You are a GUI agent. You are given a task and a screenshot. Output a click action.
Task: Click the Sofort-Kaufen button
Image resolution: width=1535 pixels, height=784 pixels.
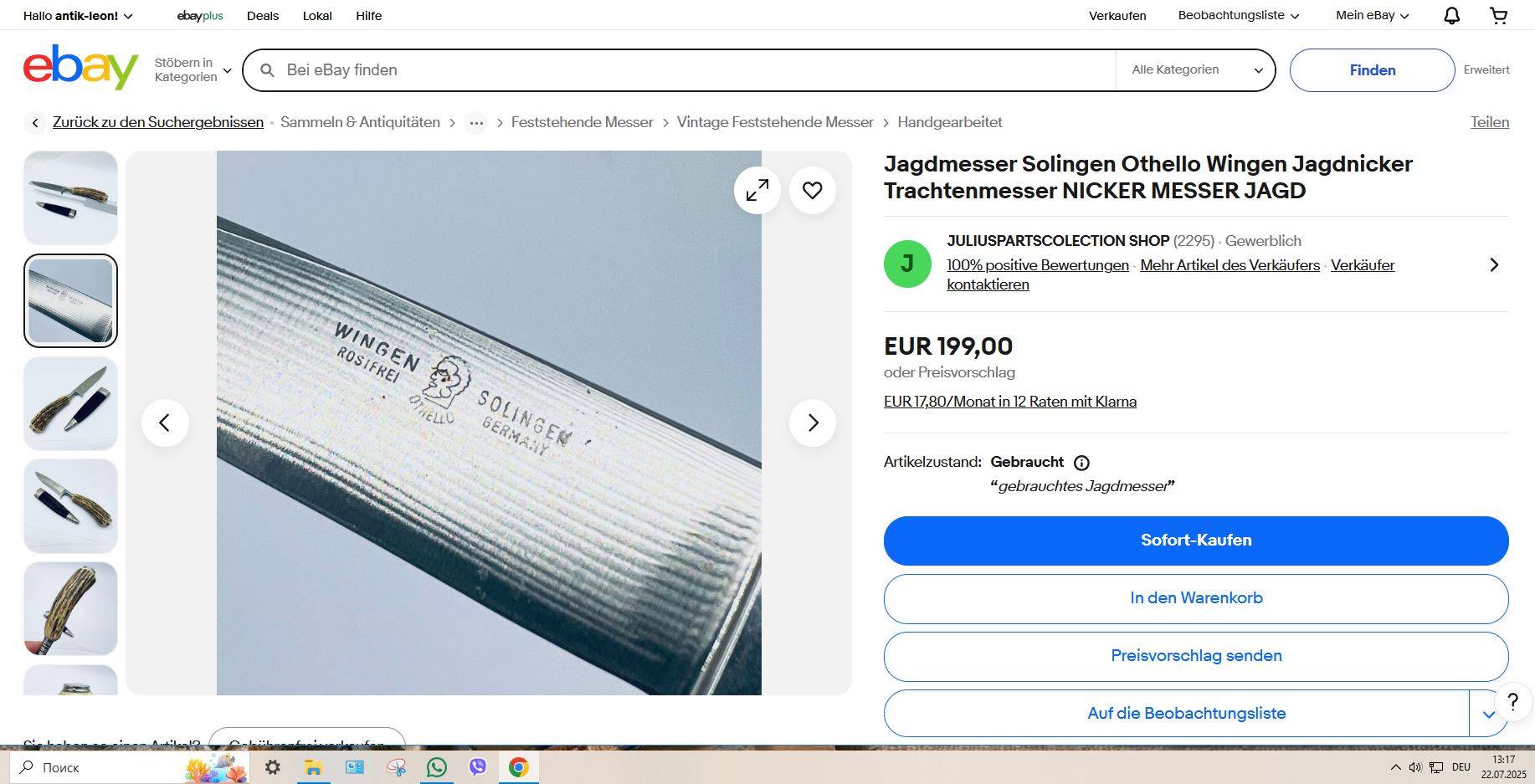(1196, 541)
